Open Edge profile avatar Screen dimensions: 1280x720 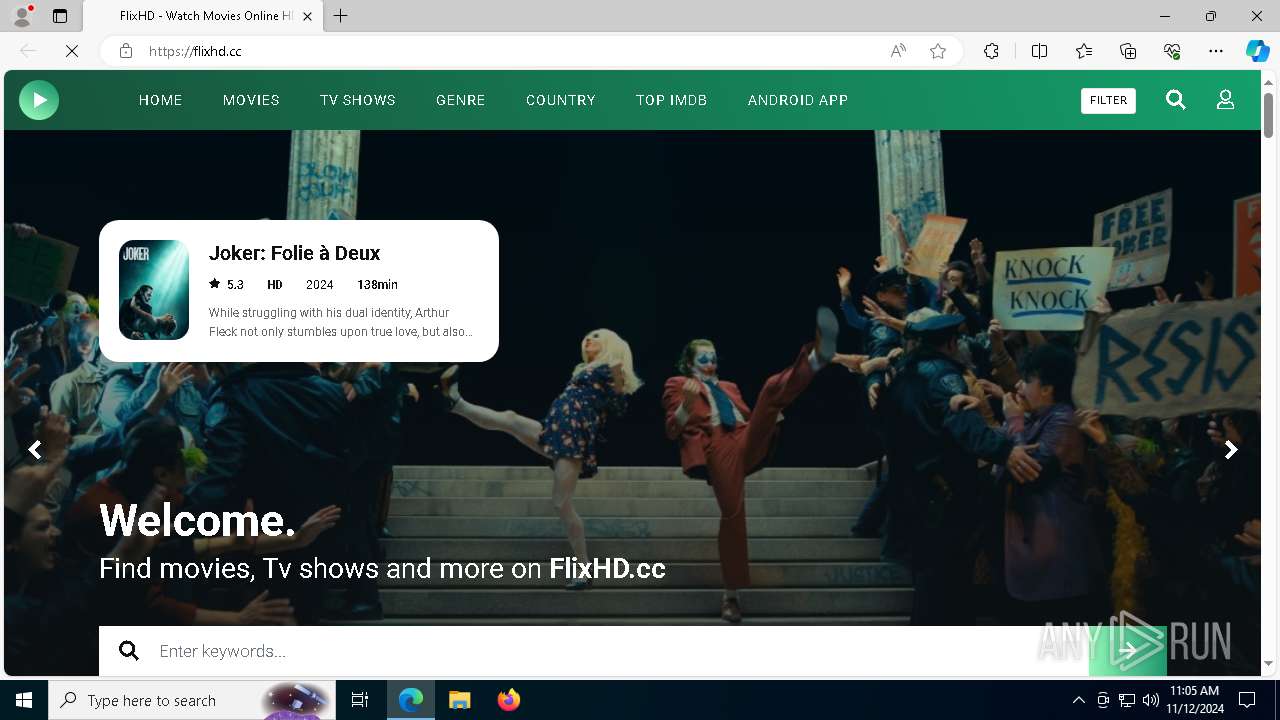tap(22, 16)
